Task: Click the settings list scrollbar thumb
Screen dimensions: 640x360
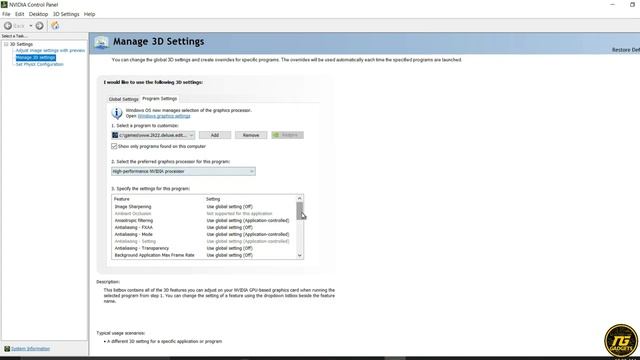Action: point(300,211)
